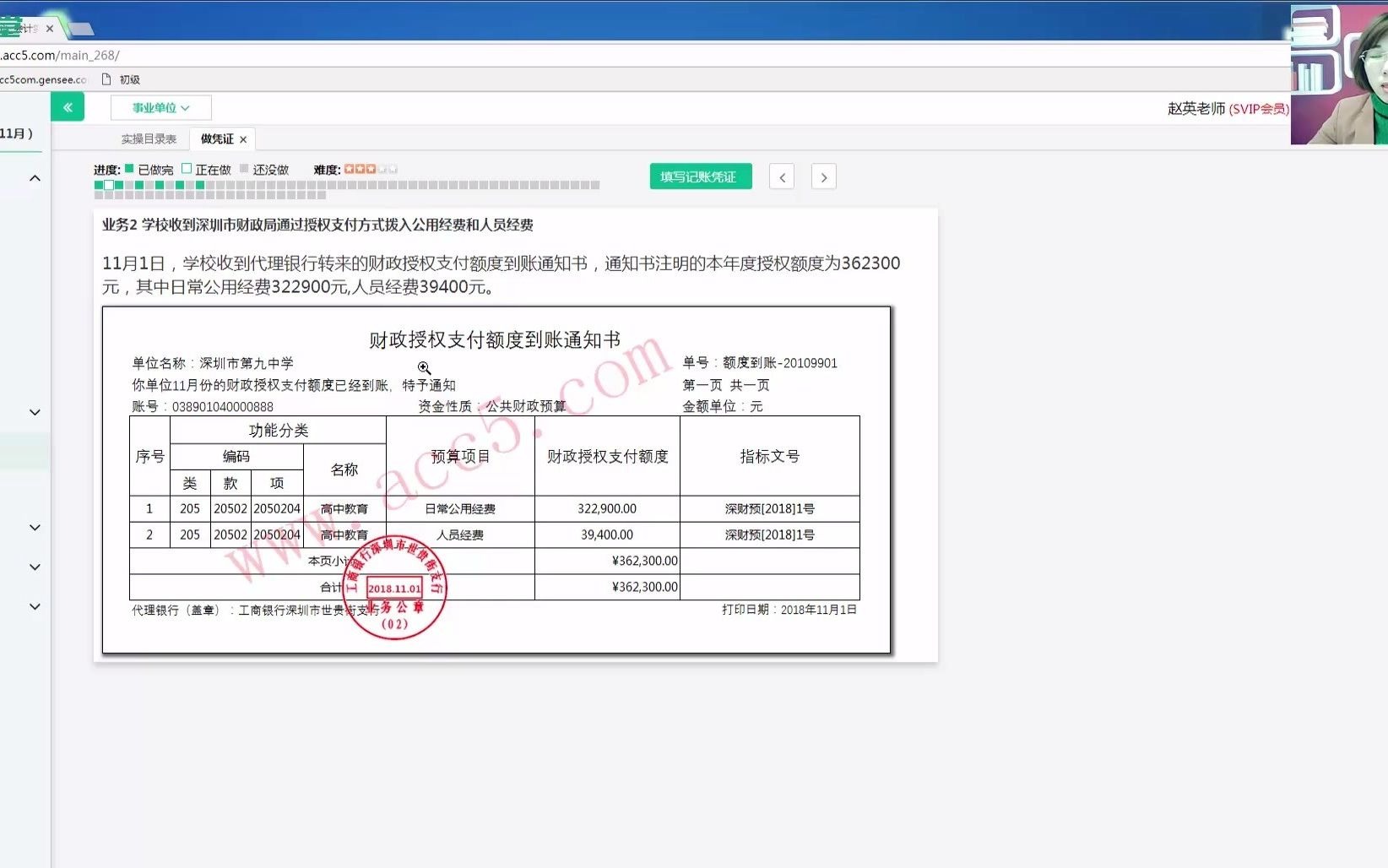
Task: Open the 事业单位 dropdown menu
Action: [161, 107]
